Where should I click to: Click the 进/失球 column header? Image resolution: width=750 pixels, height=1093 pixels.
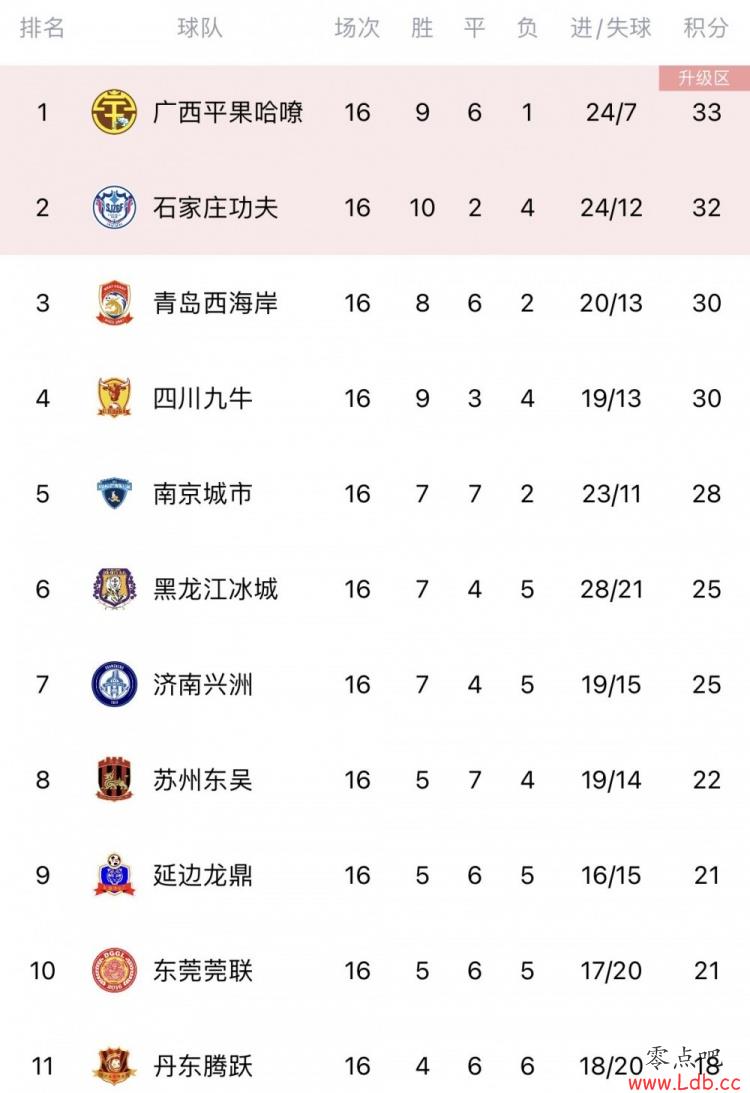coord(611,28)
